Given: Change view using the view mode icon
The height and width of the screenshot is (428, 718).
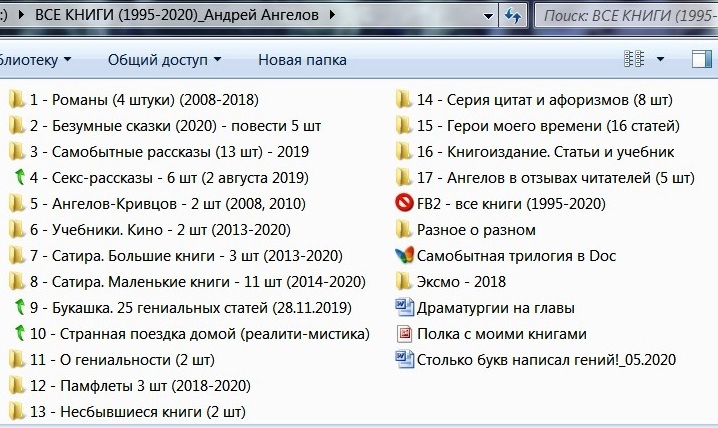Looking at the screenshot, I should (633, 60).
